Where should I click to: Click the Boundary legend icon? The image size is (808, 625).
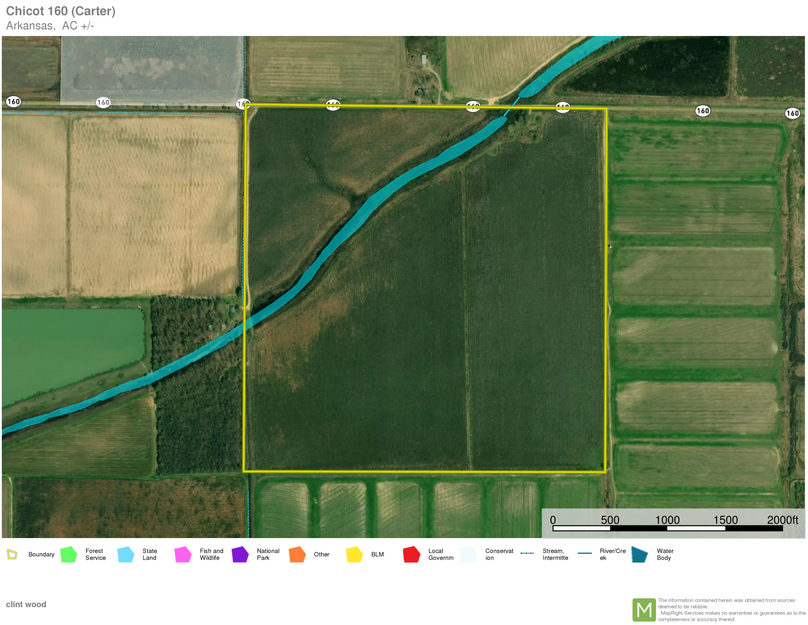coord(12,554)
